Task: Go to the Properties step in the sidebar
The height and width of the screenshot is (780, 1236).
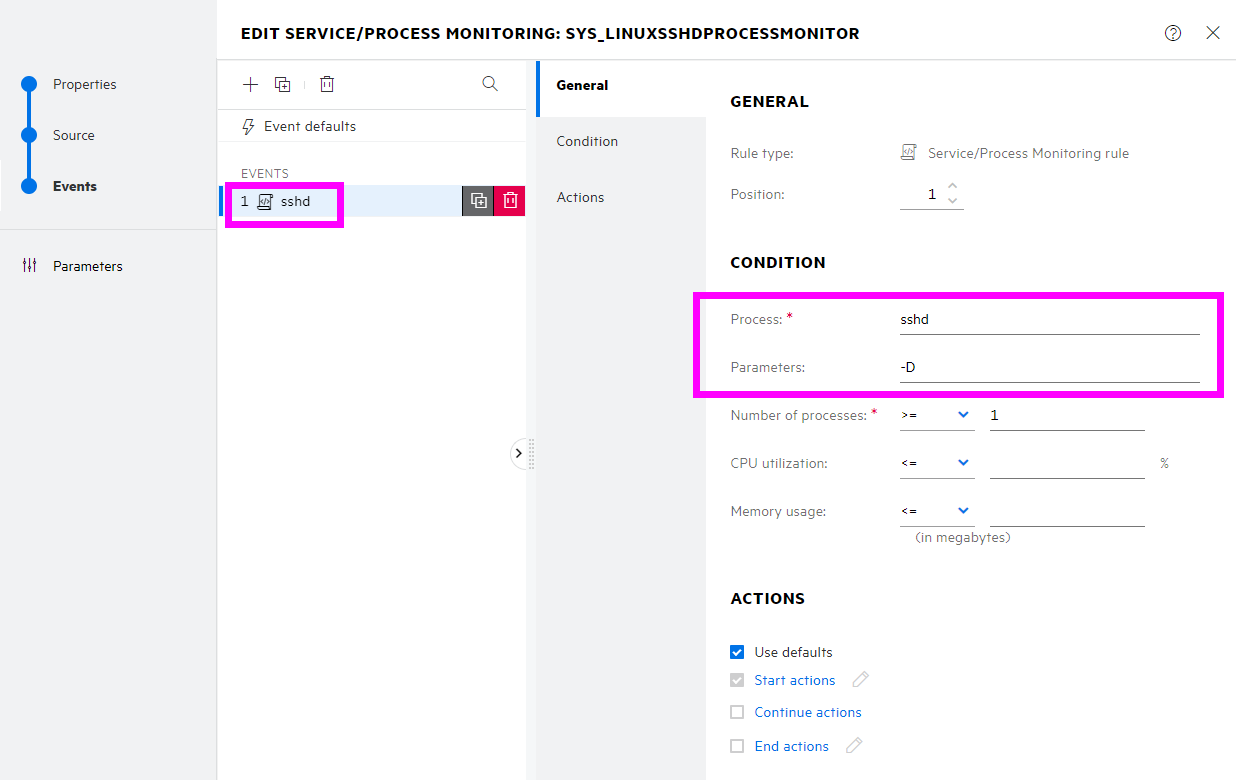Action: click(85, 84)
